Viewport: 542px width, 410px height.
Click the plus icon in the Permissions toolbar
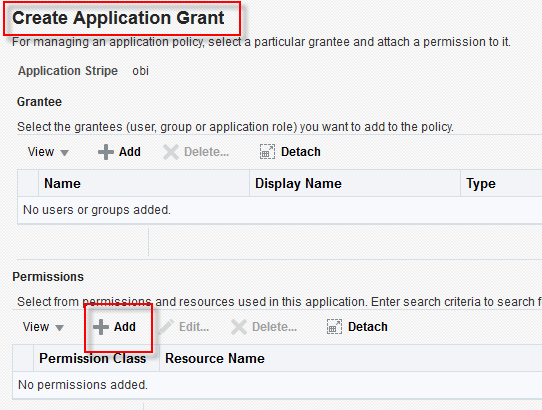click(101, 327)
